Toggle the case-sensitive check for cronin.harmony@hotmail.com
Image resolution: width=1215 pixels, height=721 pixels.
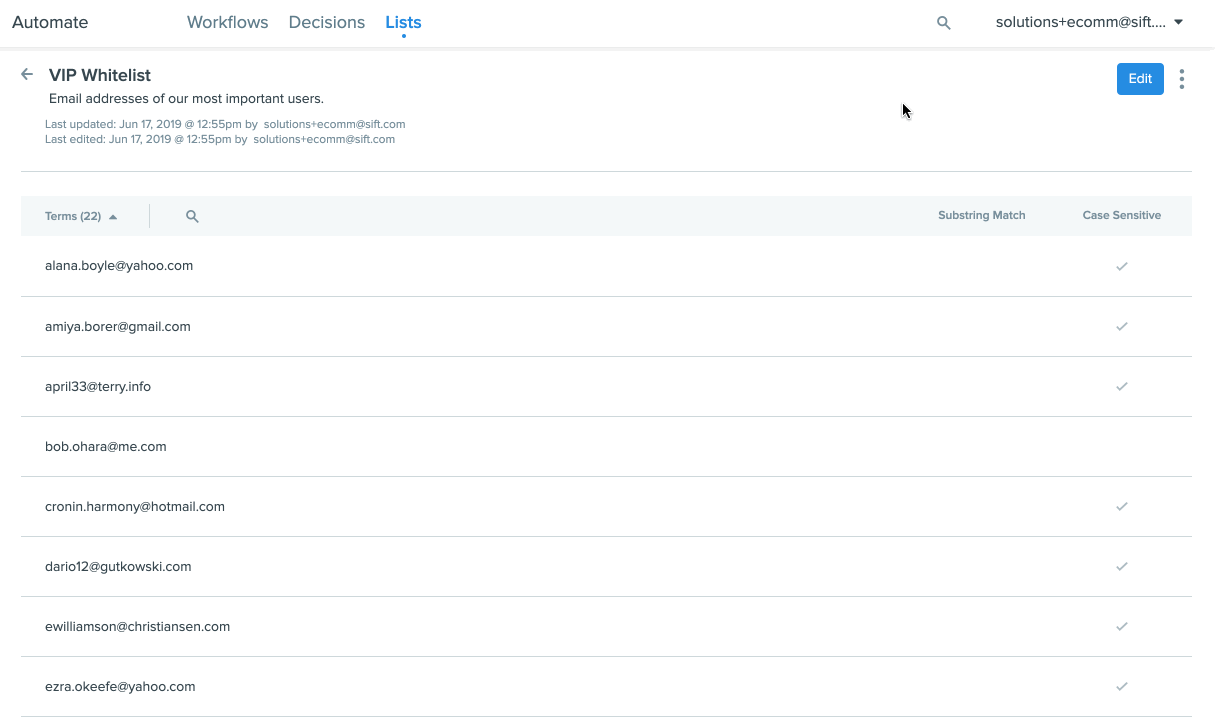coord(1122,506)
